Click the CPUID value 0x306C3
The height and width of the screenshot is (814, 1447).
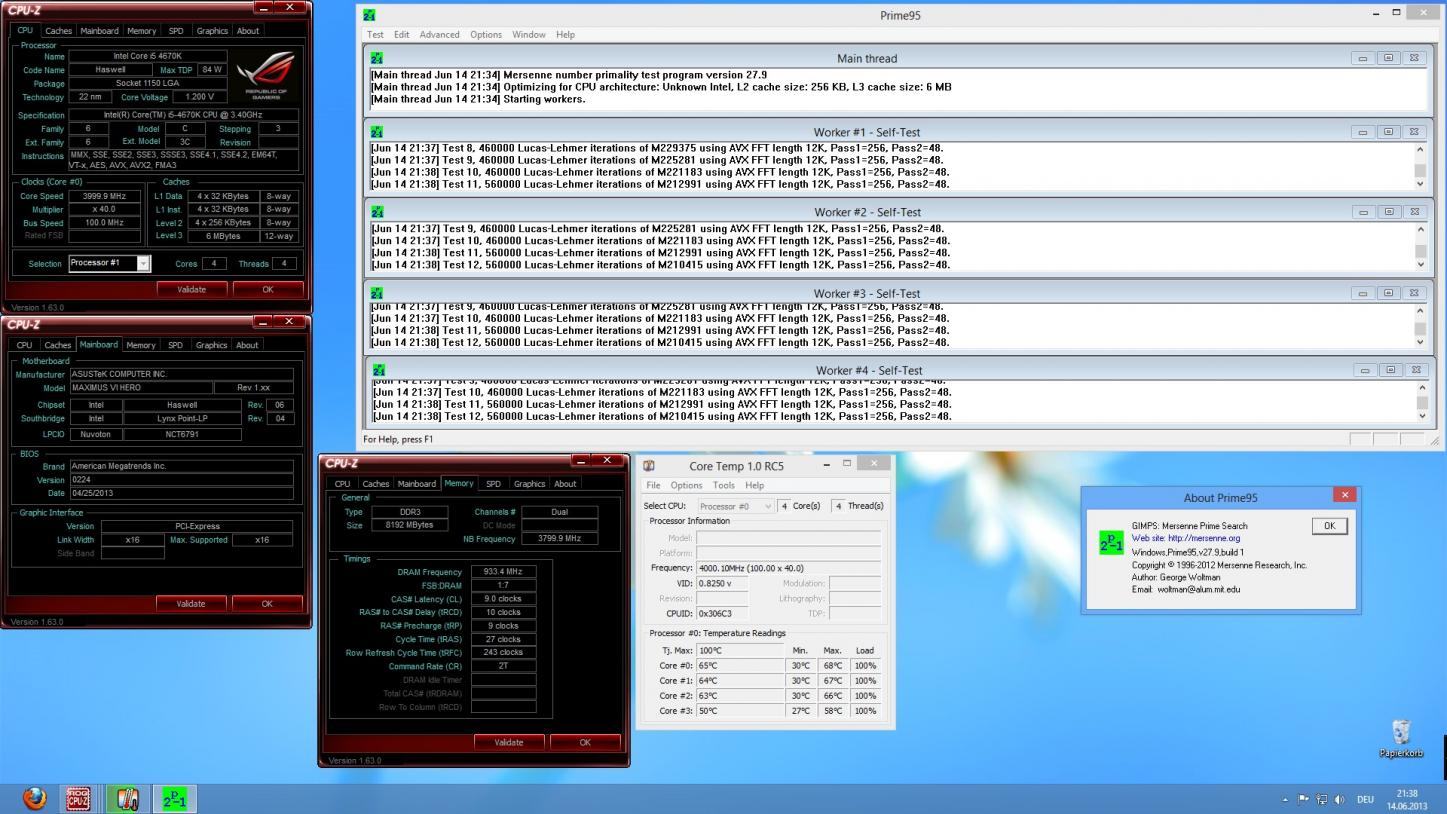click(722, 614)
